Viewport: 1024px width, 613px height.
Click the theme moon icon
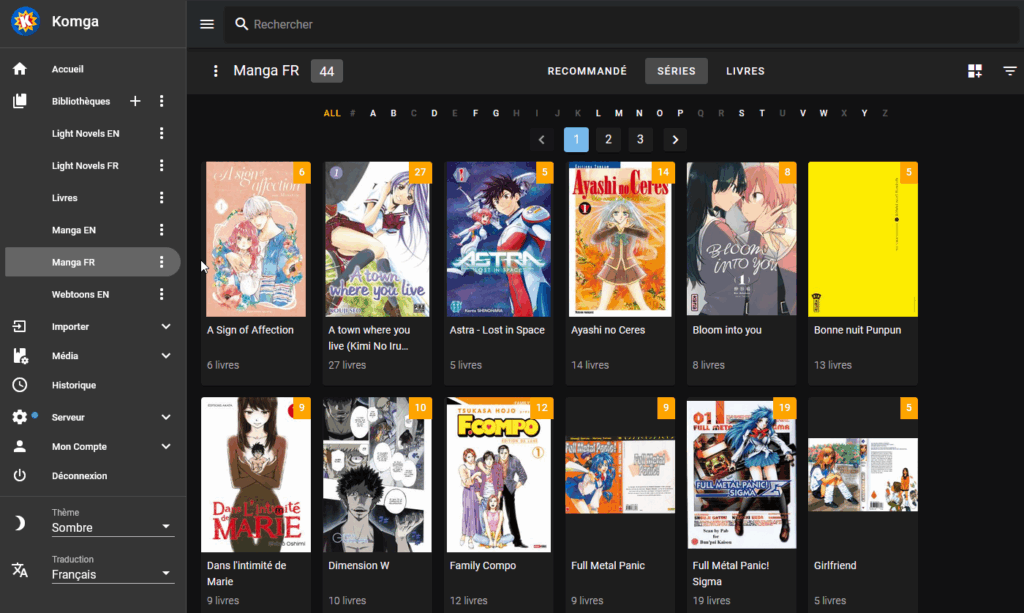click(x=20, y=523)
